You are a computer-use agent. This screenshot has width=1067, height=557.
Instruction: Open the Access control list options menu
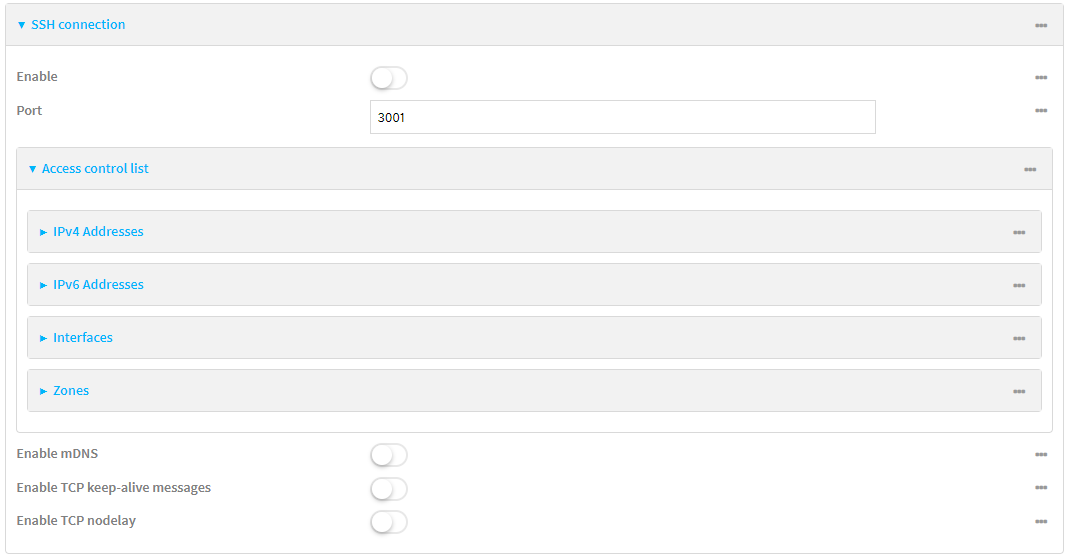coord(1030,170)
